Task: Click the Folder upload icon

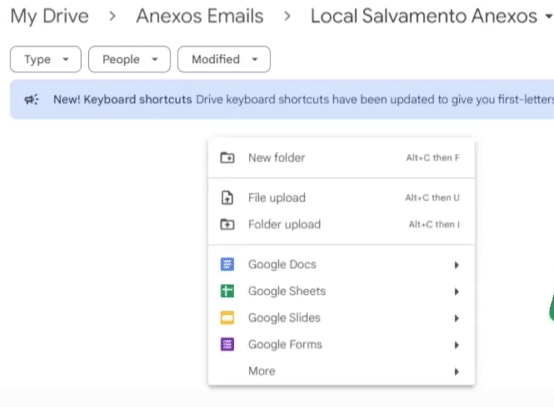Action: coord(227,224)
